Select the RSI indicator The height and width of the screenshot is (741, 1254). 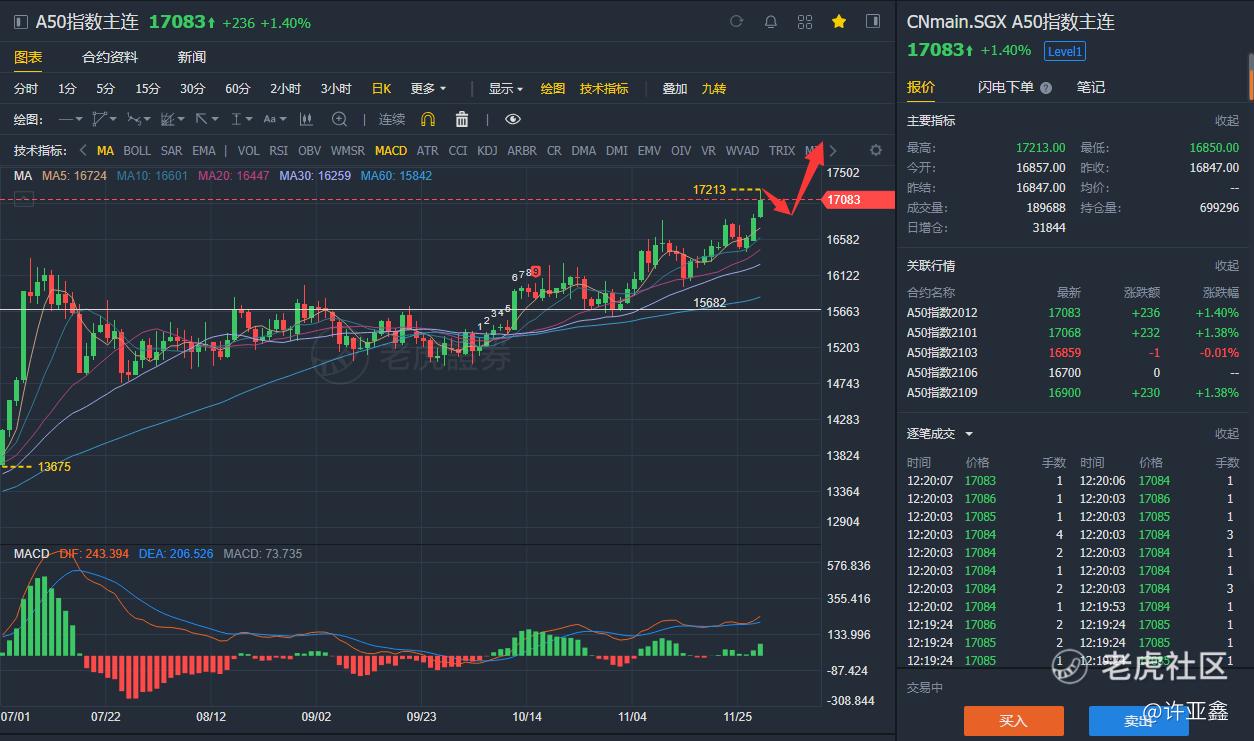click(278, 151)
